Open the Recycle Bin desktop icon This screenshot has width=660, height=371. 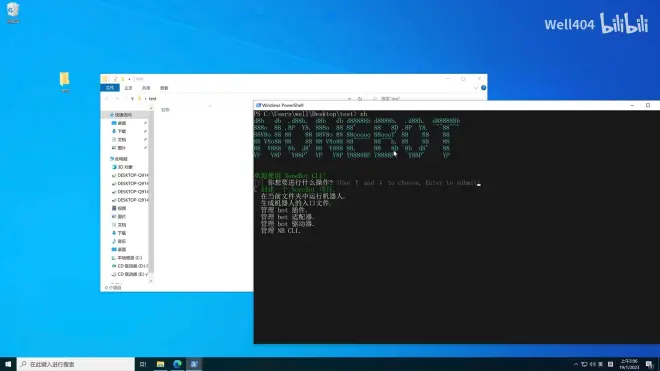[13, 13]
